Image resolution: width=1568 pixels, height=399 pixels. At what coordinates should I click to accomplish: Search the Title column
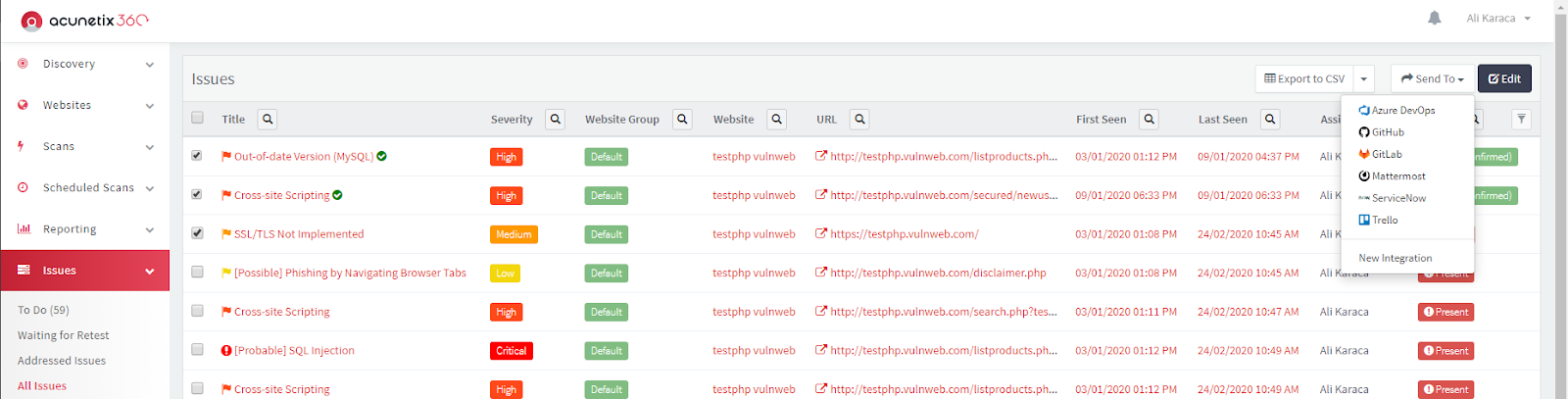pos(268,119)
